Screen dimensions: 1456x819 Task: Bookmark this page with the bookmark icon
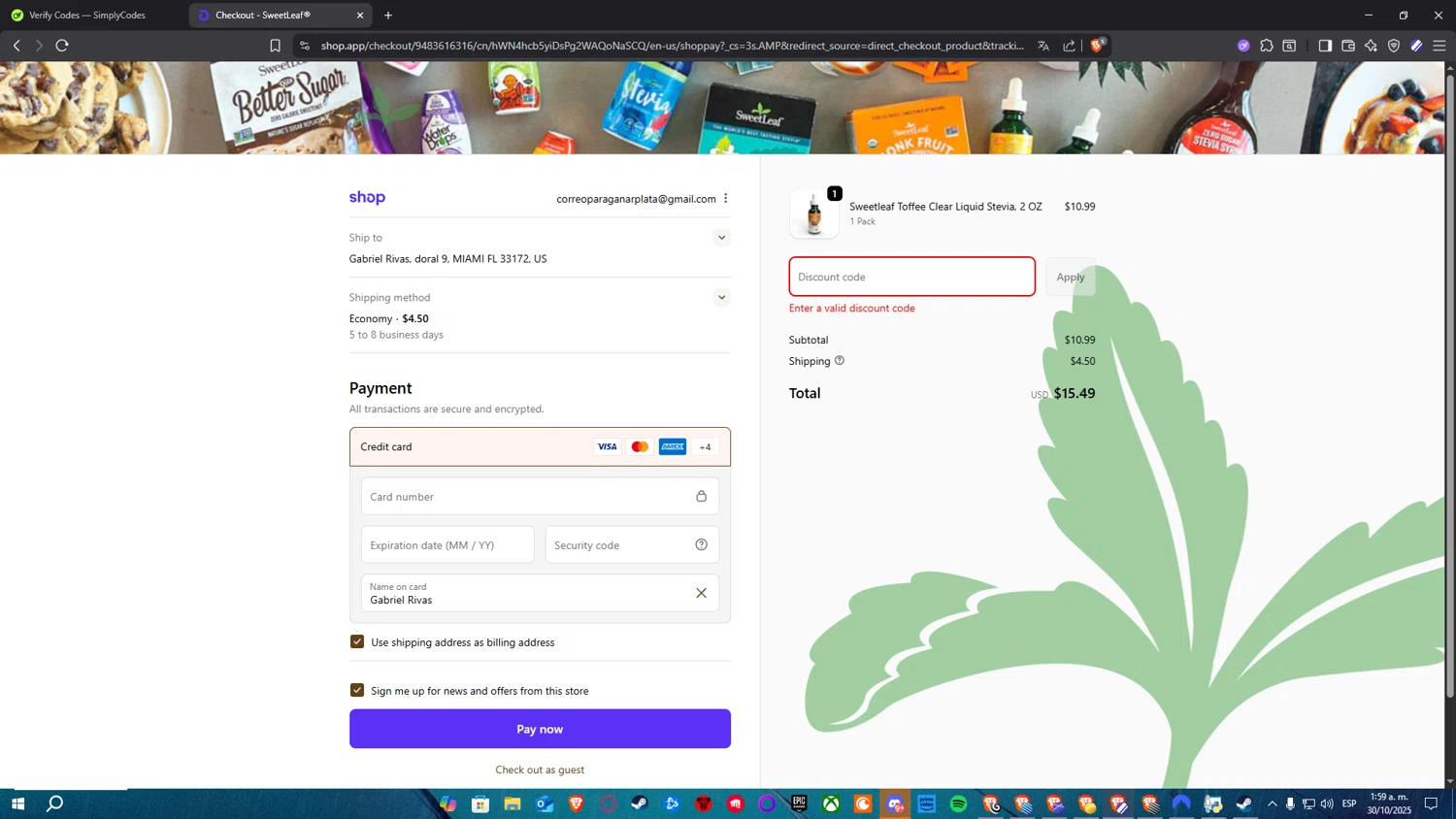pos(275,46)
